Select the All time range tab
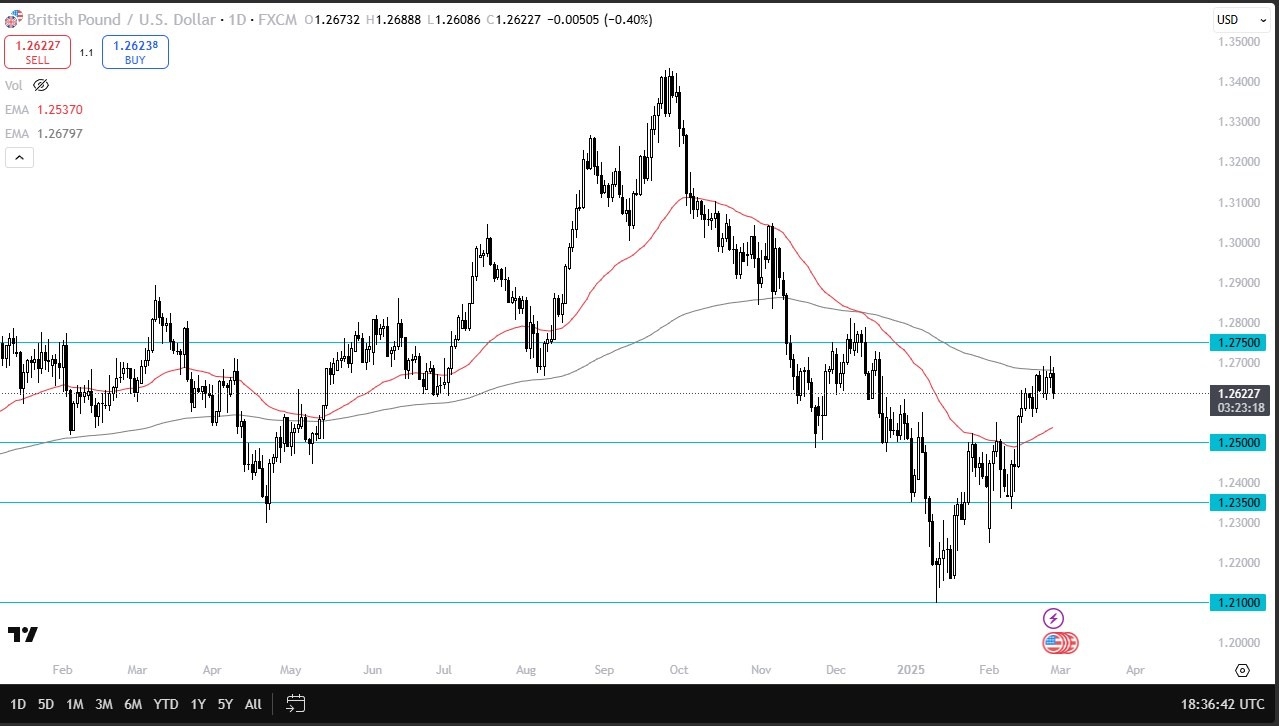Image resolution: width=1279 pixels, height=726 pixels. coord(253,704)
